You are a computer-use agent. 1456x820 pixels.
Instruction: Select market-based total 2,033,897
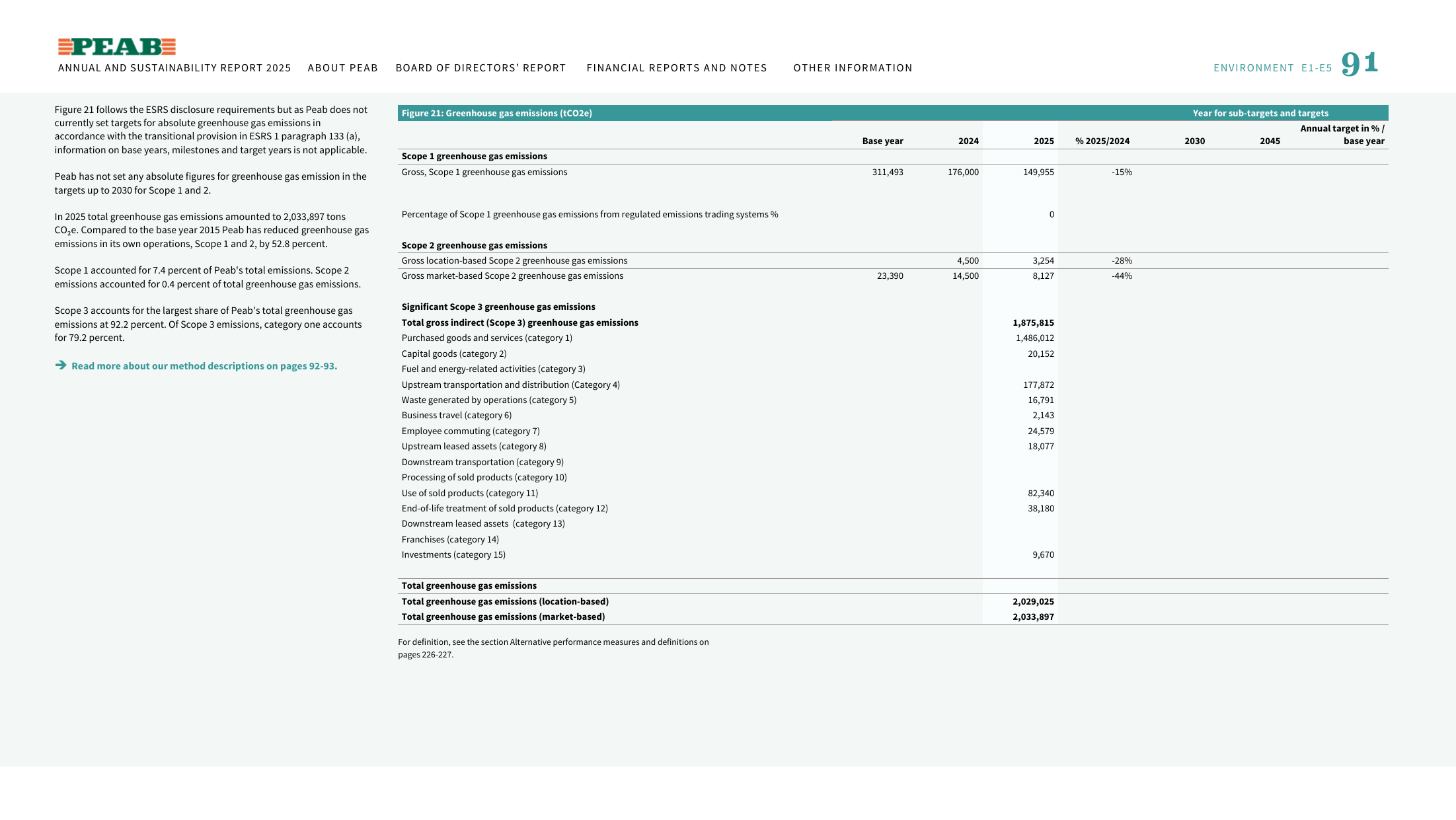click(x=1033, y=616)
